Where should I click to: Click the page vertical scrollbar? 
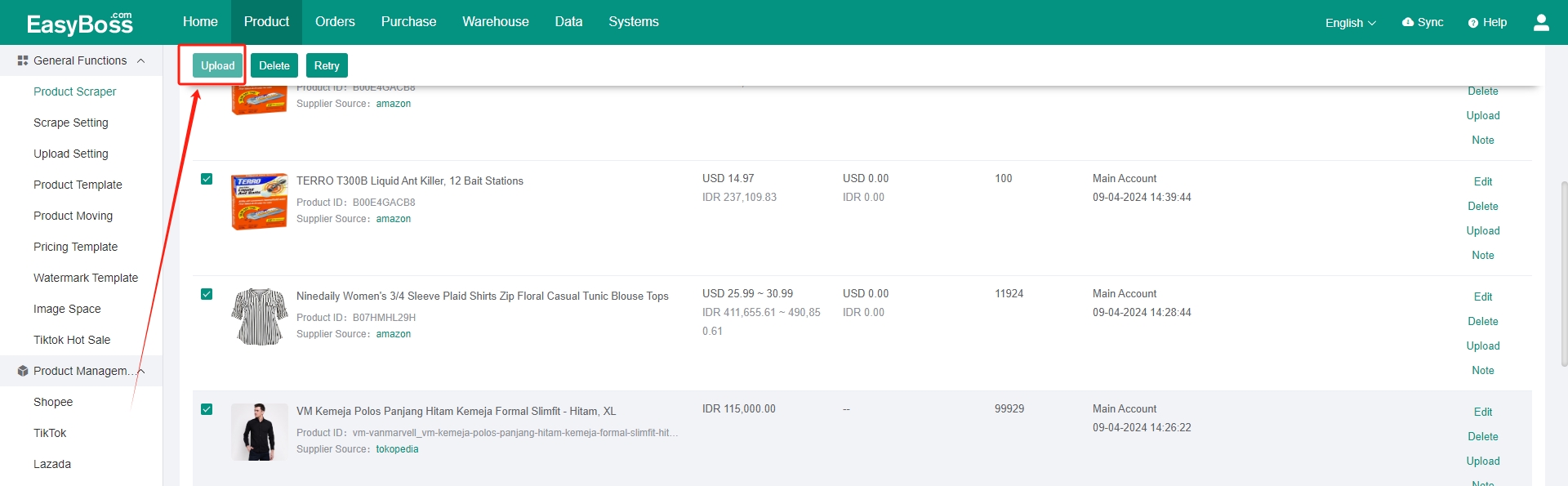(x=1564, y=274)
